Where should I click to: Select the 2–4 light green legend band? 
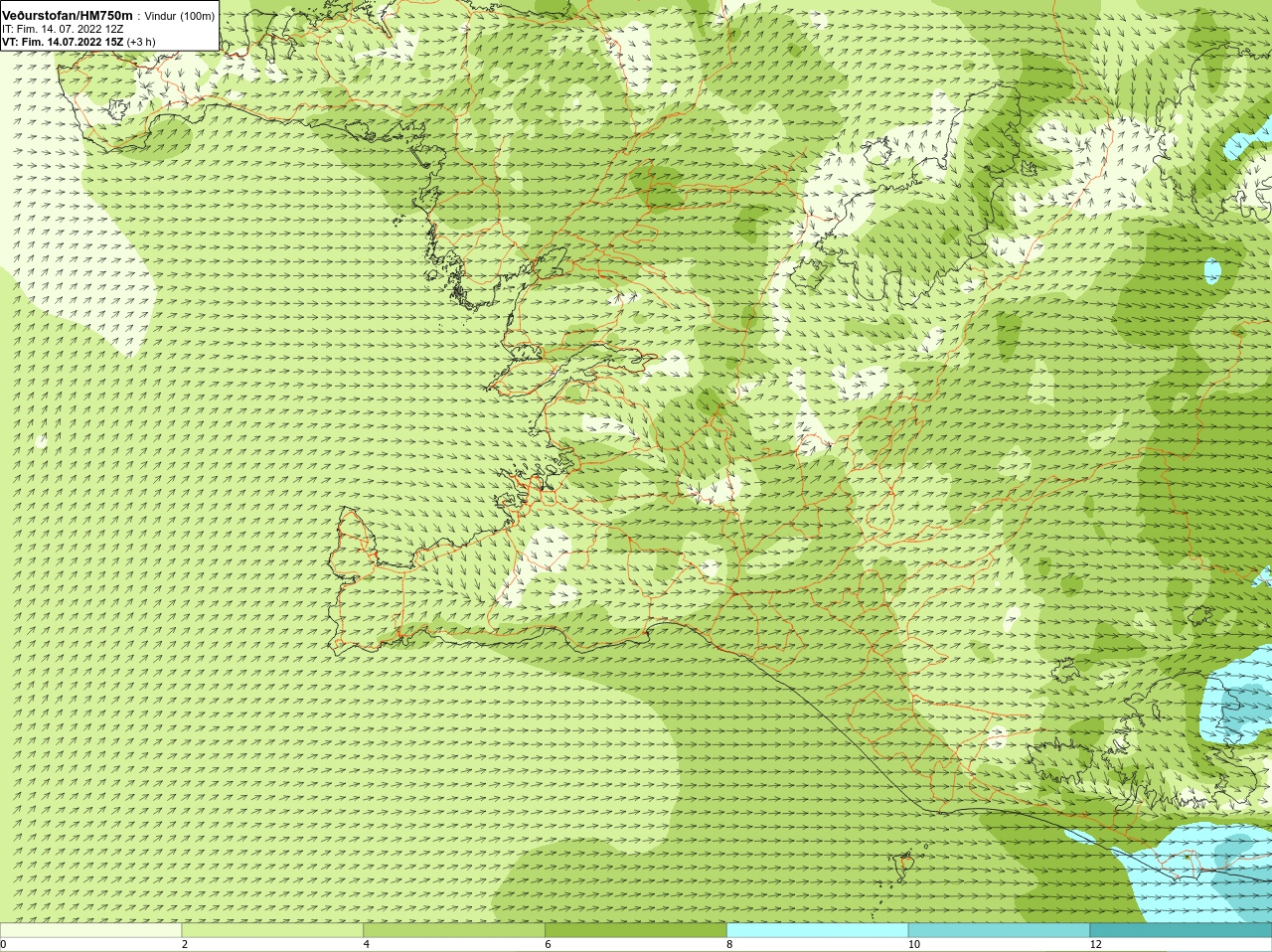272,930
